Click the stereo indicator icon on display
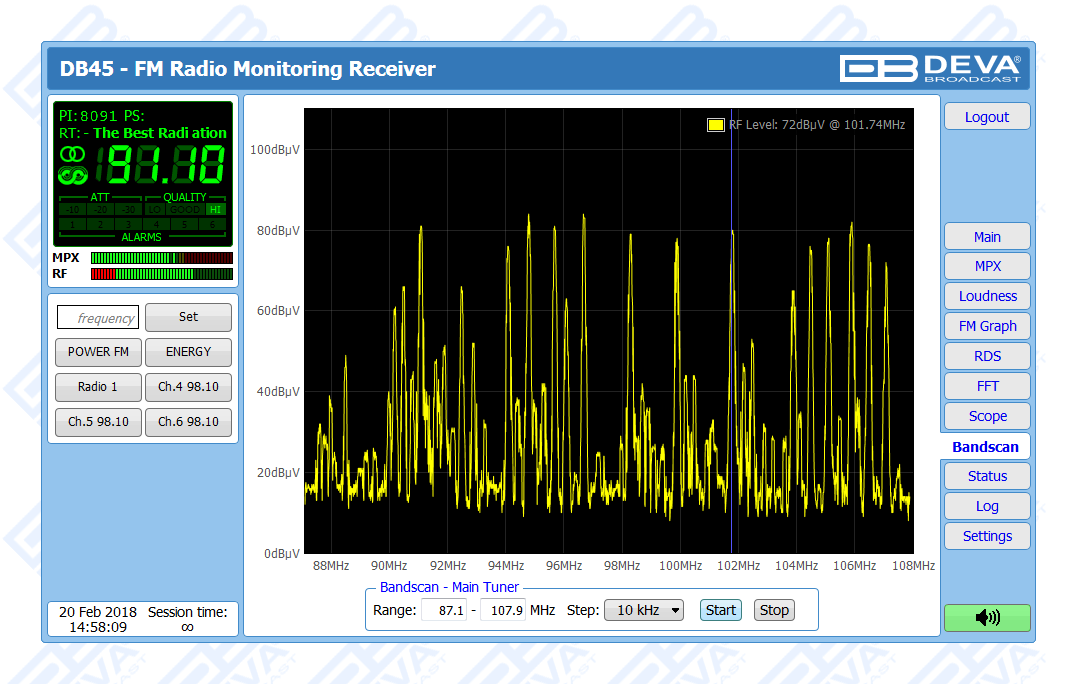This screenshot has height=684, width=1077. (x=72, y=154)
